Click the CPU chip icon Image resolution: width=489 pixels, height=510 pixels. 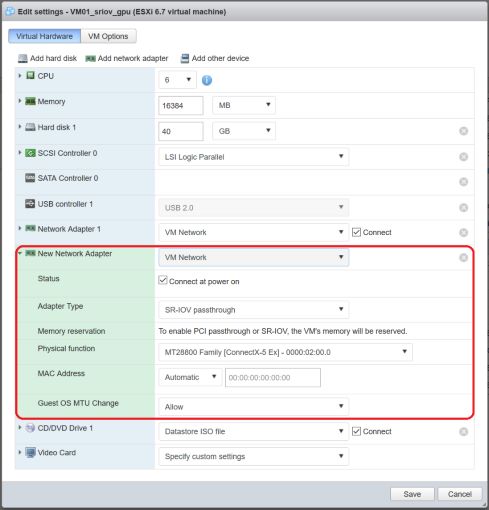tap(30, 76)
